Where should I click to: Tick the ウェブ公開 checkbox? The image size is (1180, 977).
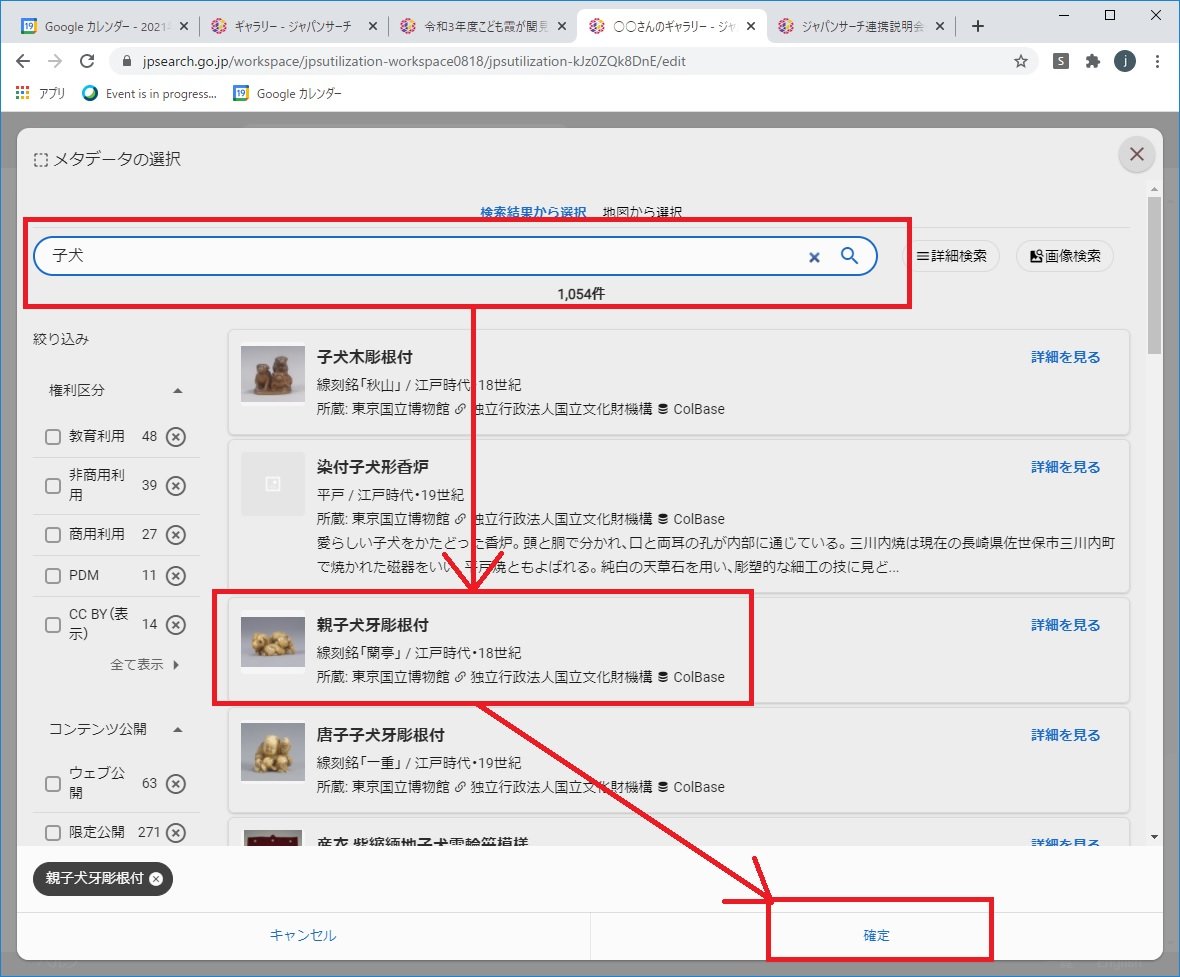(x=53, y=784)
